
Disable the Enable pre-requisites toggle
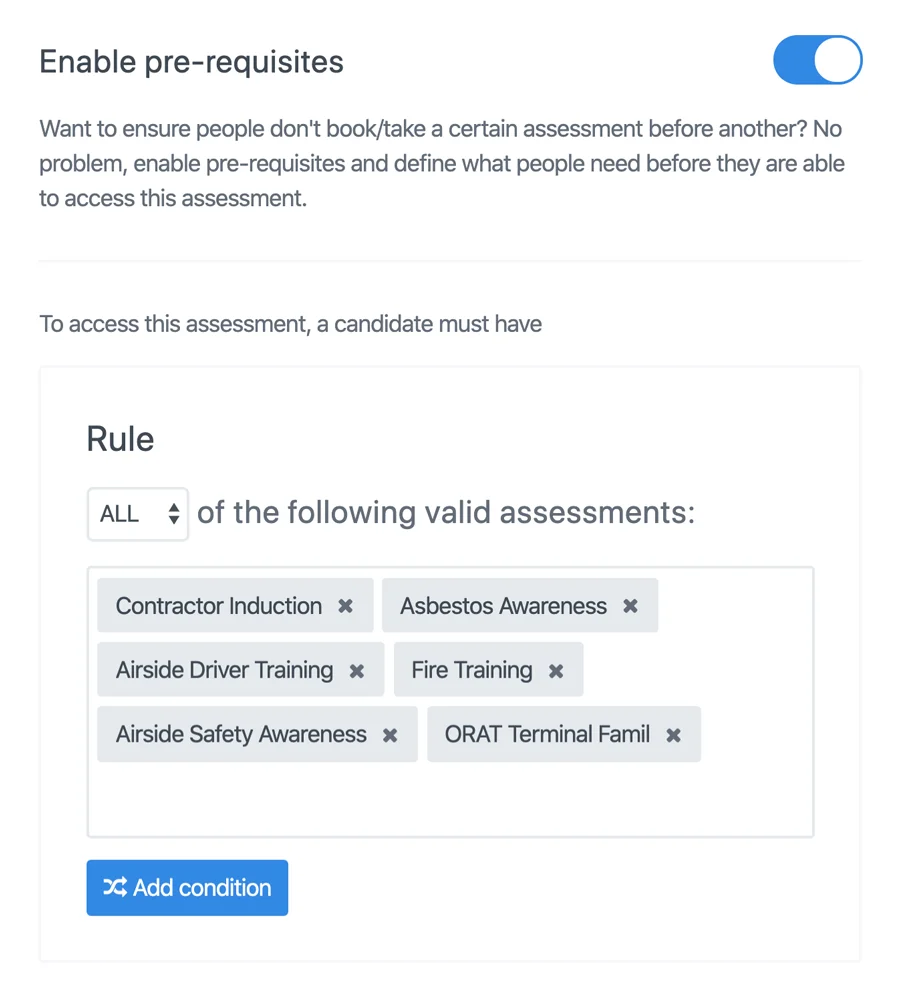click(817, 60)
